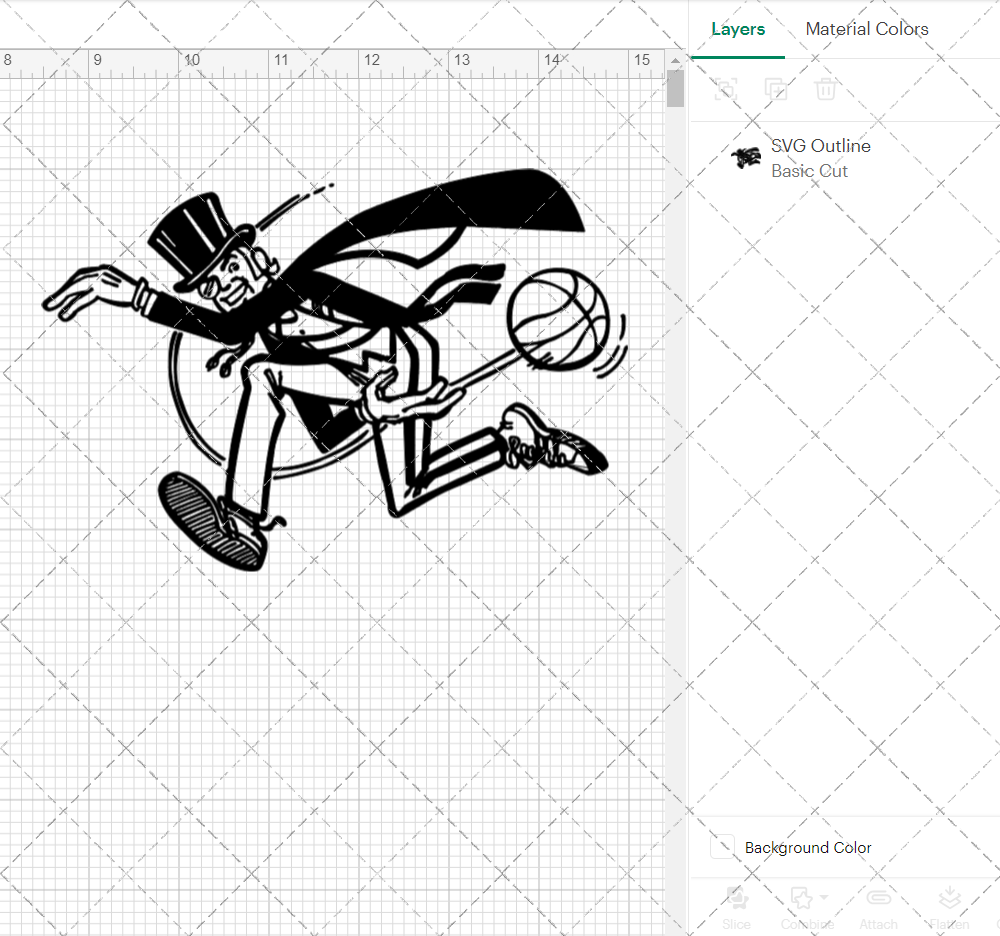Open the Combine menu
This screenshot has height=936, width=1000.
[x=807, y=908]
